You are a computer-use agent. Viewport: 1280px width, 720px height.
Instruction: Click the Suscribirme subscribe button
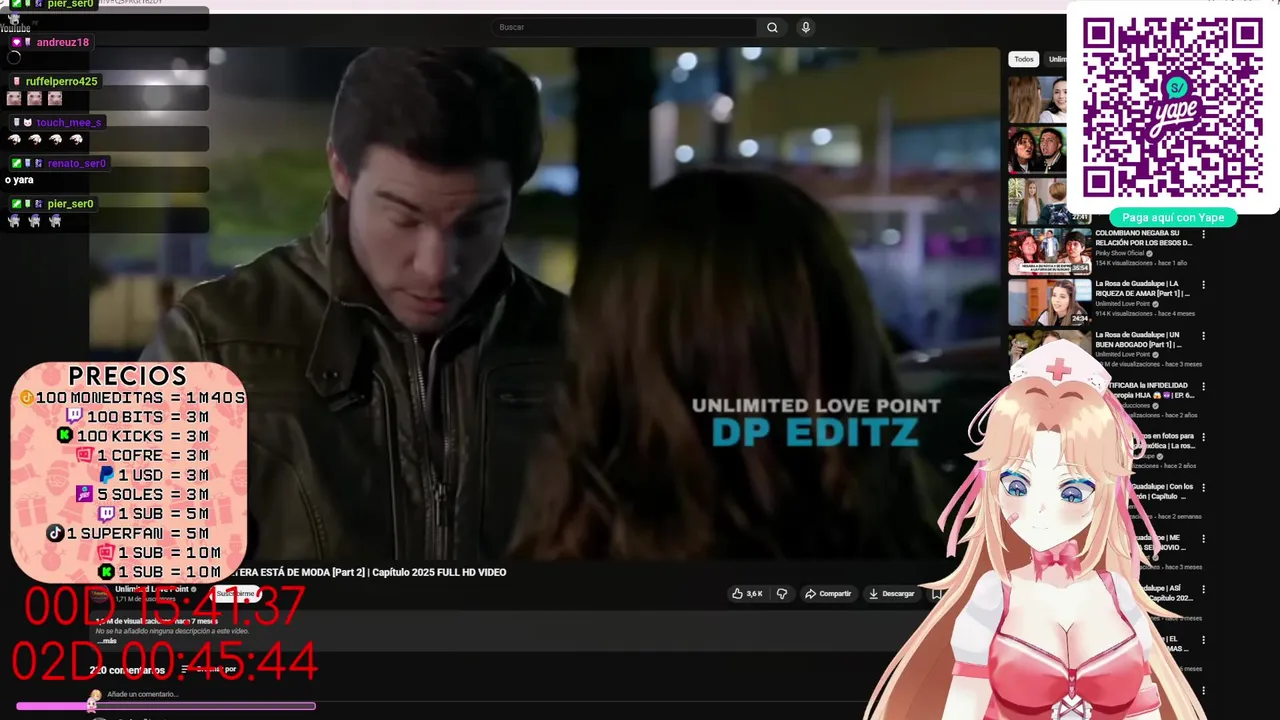tap(236, 594)
